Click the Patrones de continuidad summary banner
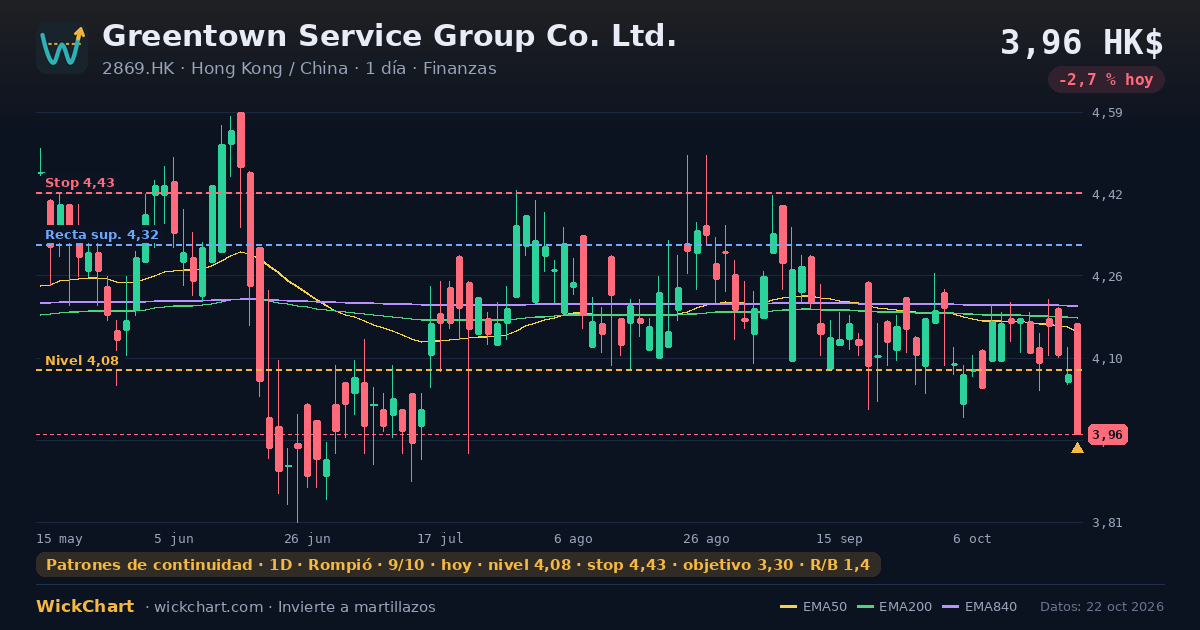 (x=458, y=565)
